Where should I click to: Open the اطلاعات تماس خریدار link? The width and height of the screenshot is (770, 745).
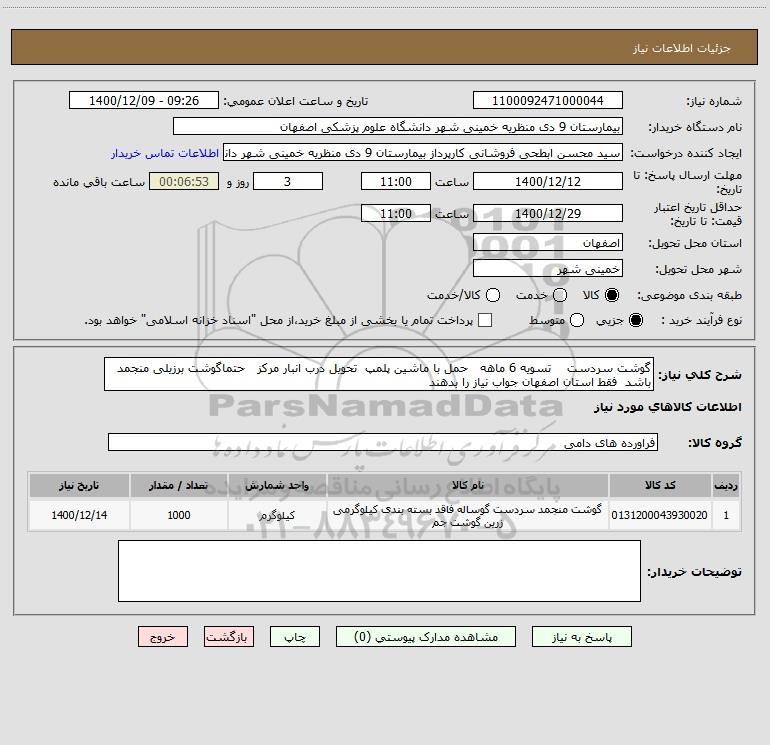pyautogui.click(x=165, y=153)
